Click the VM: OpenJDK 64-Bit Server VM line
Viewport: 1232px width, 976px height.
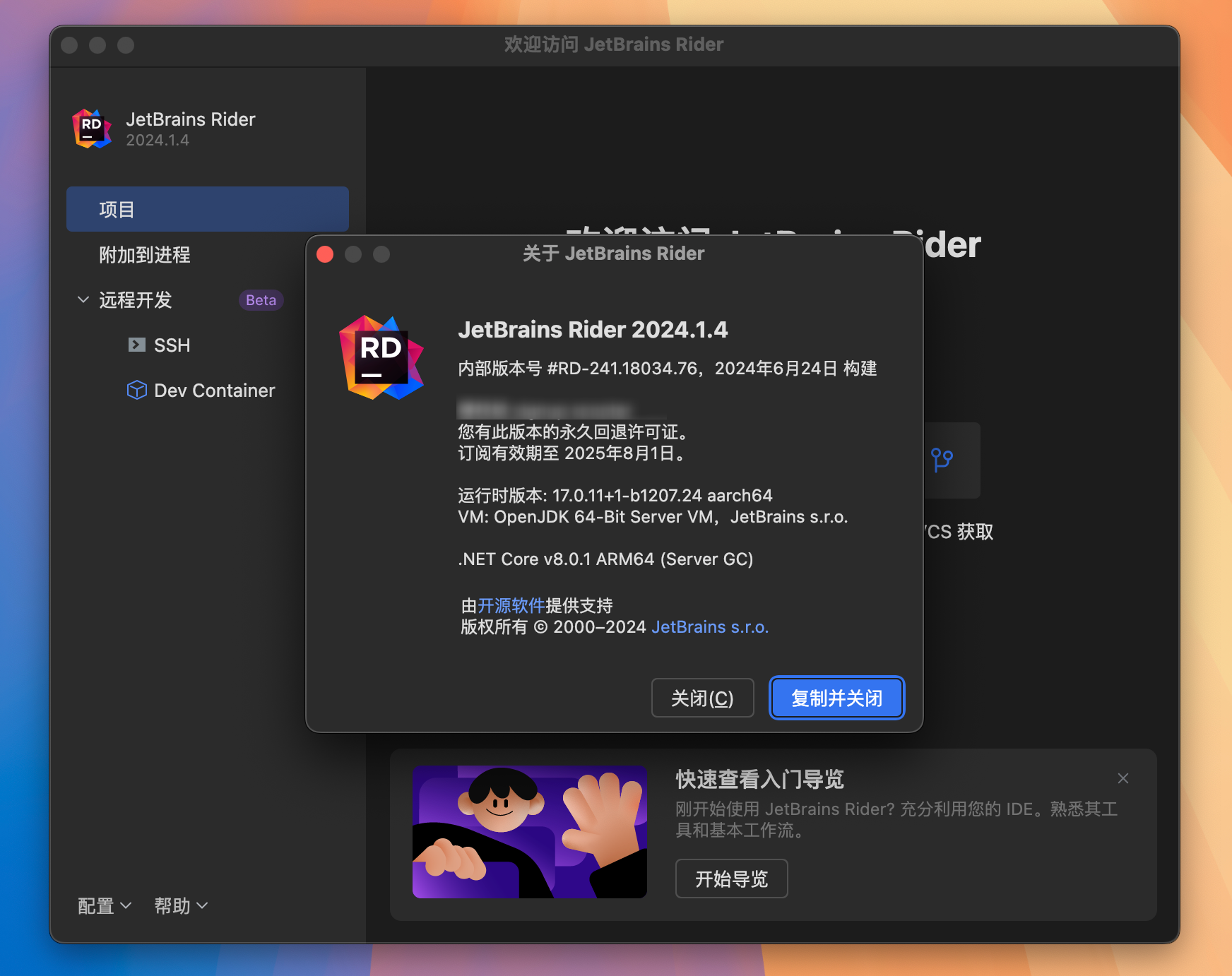click(653, 517)
